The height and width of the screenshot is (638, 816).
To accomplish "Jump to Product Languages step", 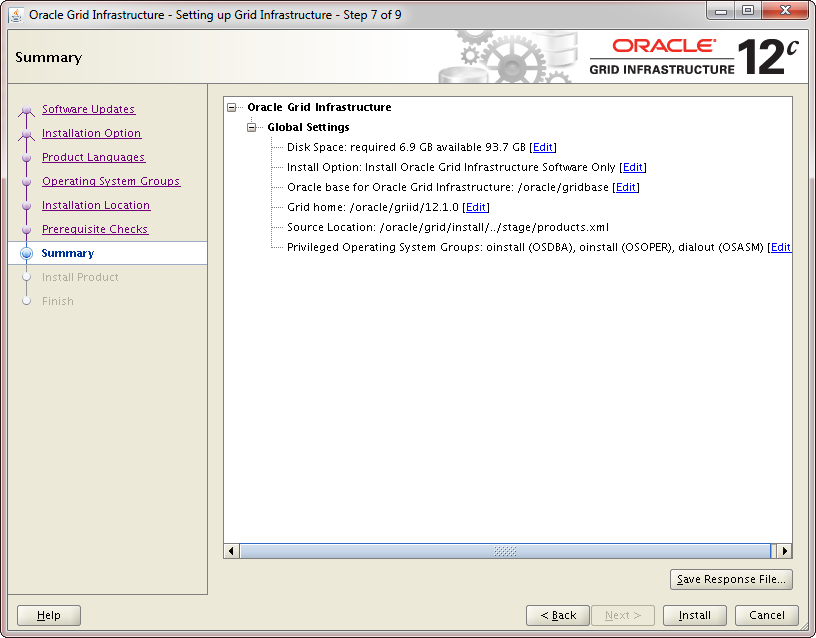I will 93,158.
